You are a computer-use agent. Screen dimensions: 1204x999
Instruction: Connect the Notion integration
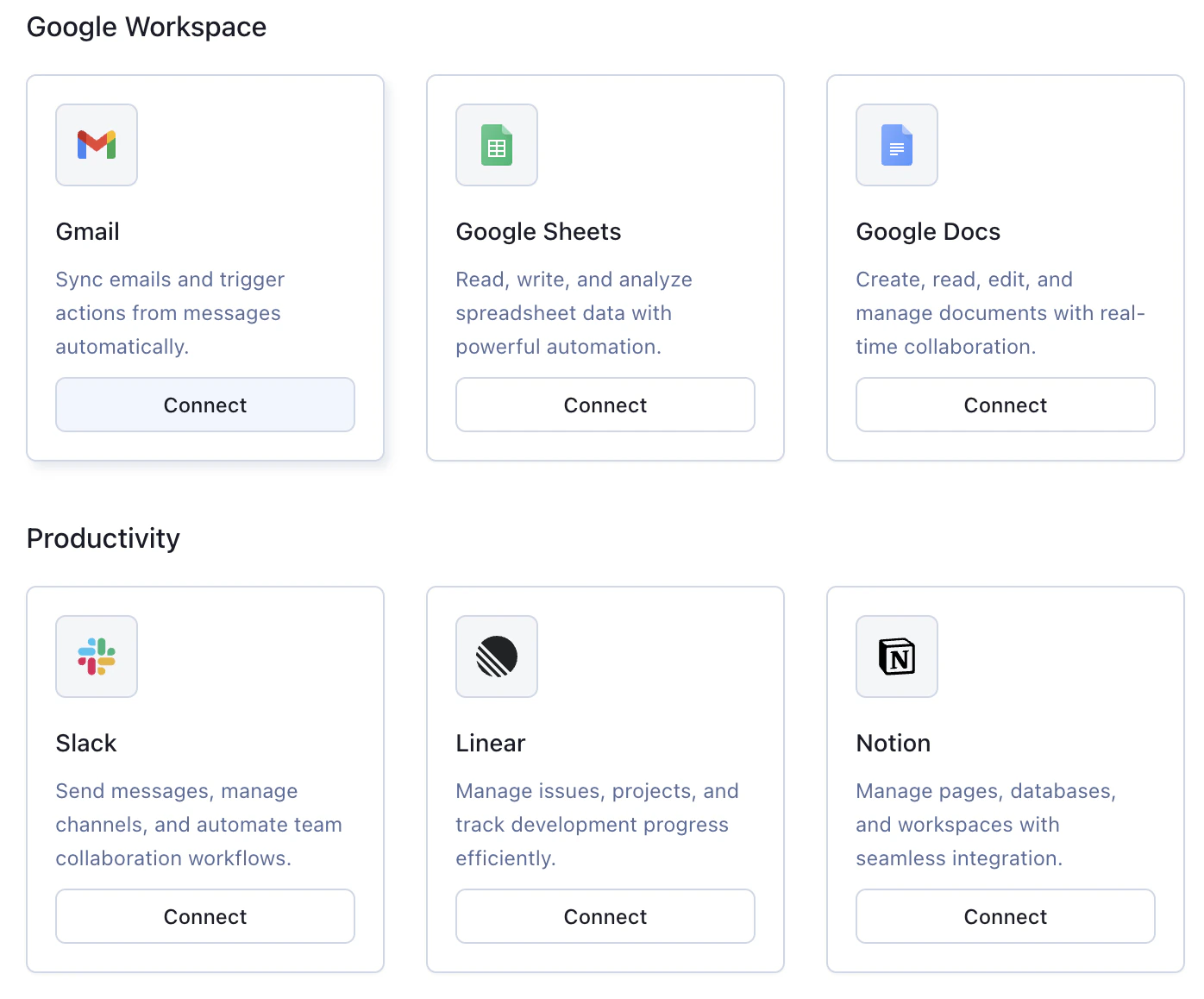click(x=1006, y=916)
